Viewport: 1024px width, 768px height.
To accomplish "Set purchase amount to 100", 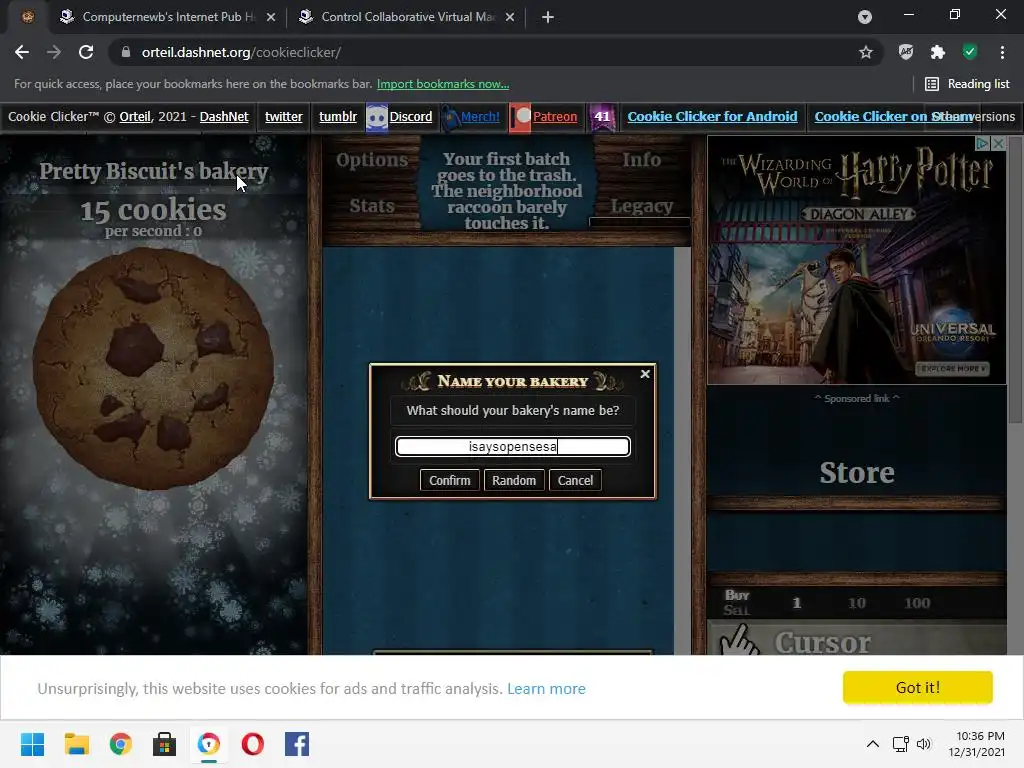I will click(x=917, y=603).
